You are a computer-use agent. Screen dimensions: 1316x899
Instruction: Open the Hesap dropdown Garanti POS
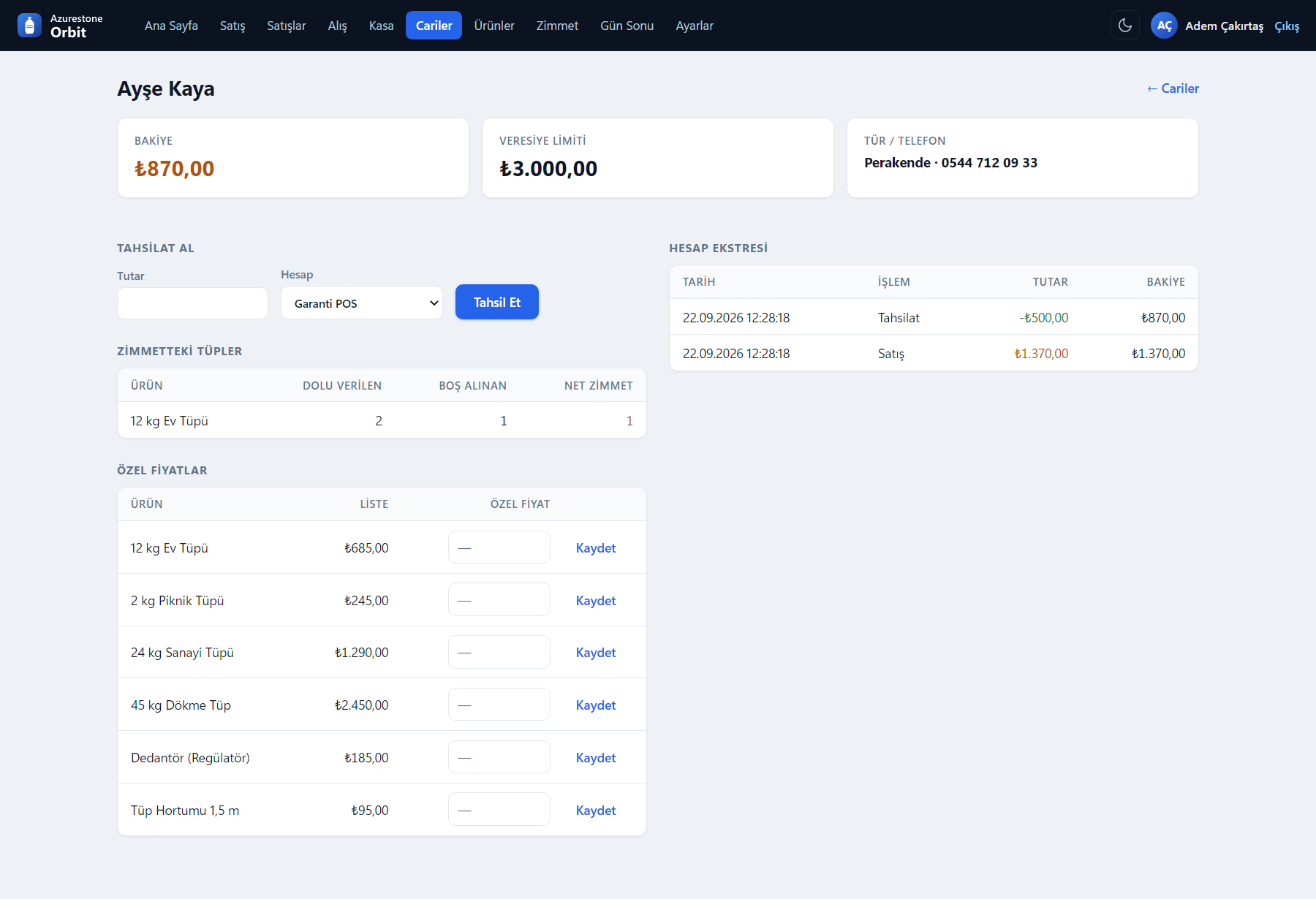coord(362,303)
